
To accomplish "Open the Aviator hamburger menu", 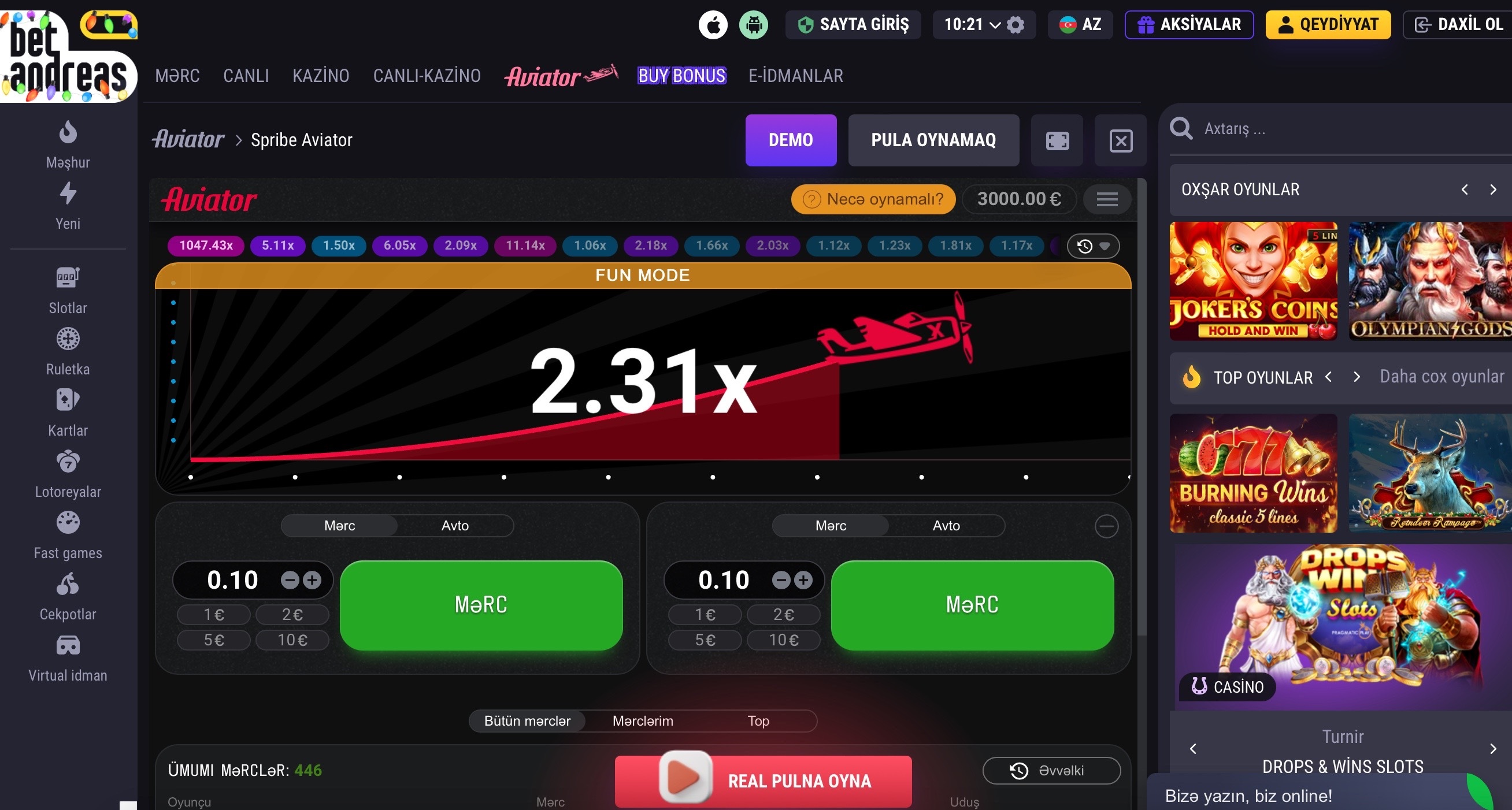I will [x=1107, y=199].
